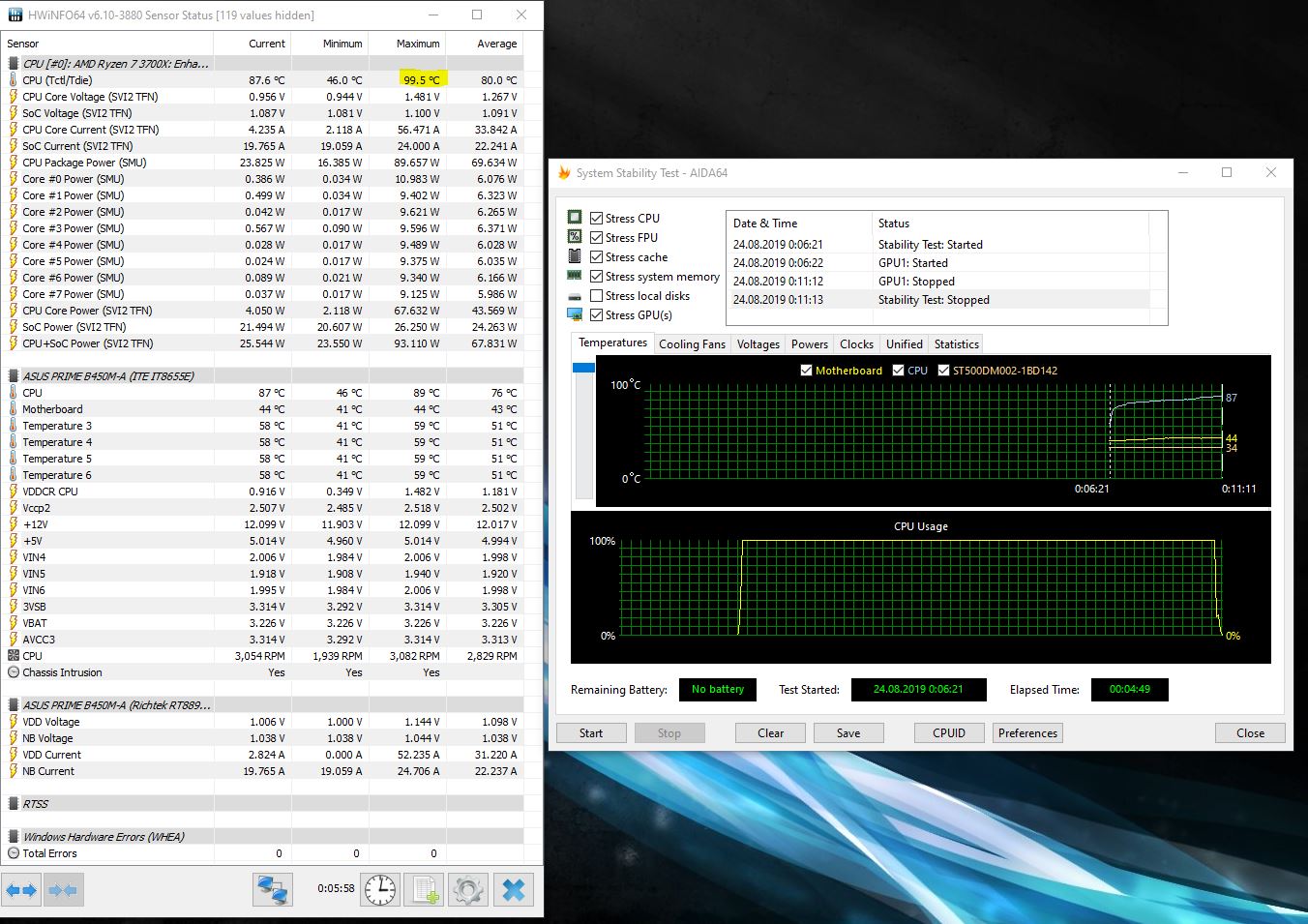Screen dimensions: 1308x924
Task: Click the chip icon beside Stress CPU
Action: click(x=575, y=218)
